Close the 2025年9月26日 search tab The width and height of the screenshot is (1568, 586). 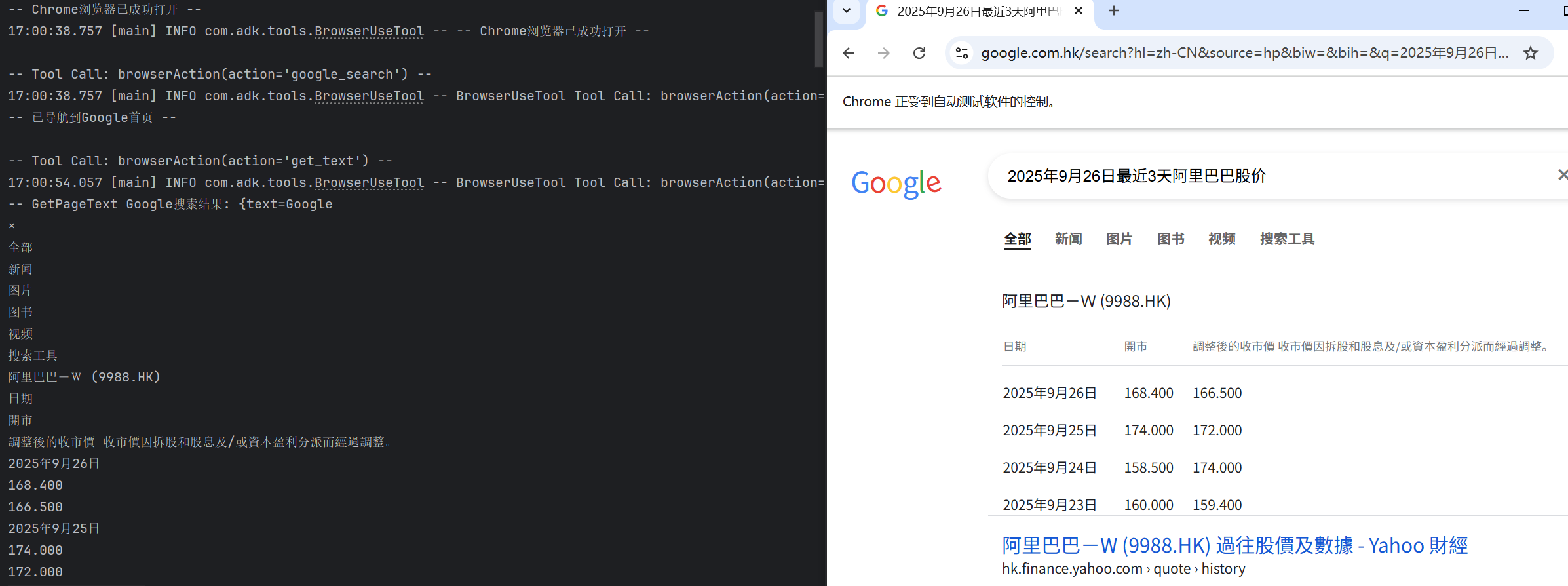[1079, 10]
